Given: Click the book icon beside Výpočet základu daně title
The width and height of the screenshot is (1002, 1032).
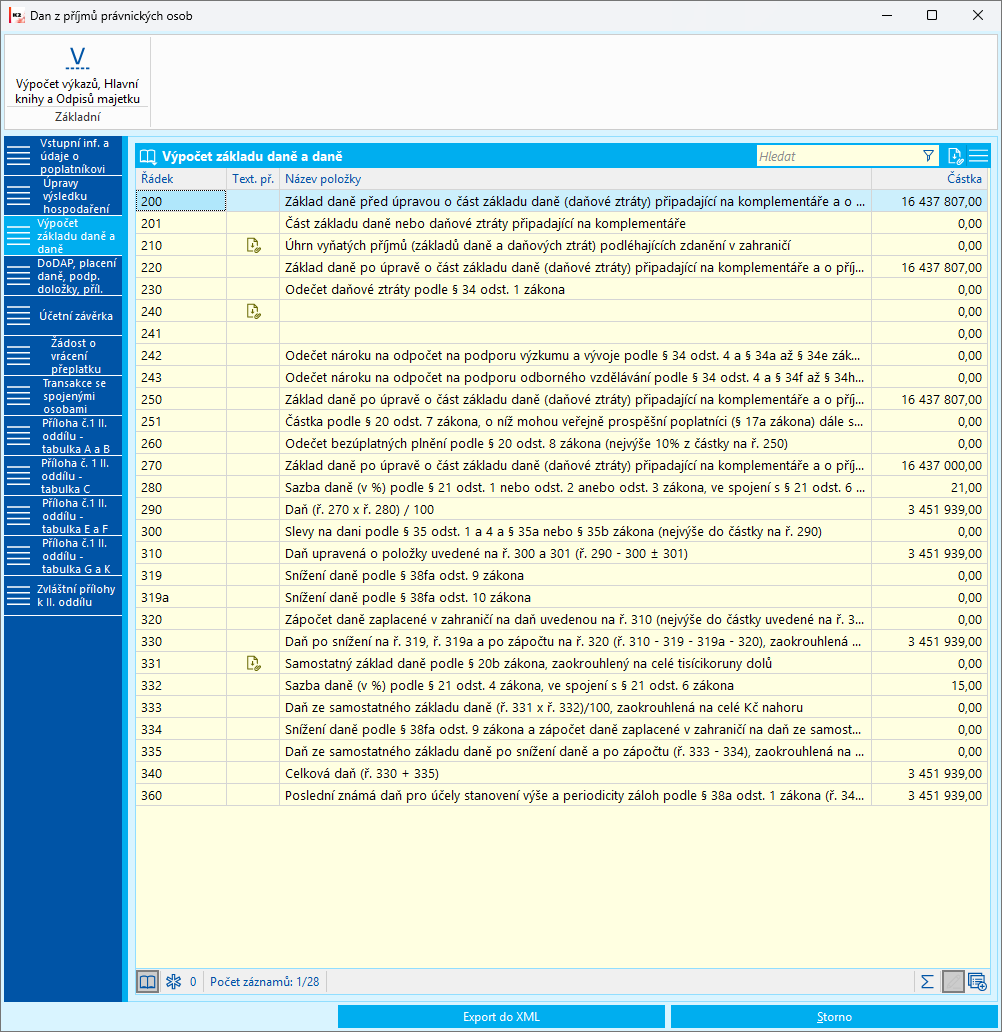Looking at the screenshot, I should click(x=148, y=157).
